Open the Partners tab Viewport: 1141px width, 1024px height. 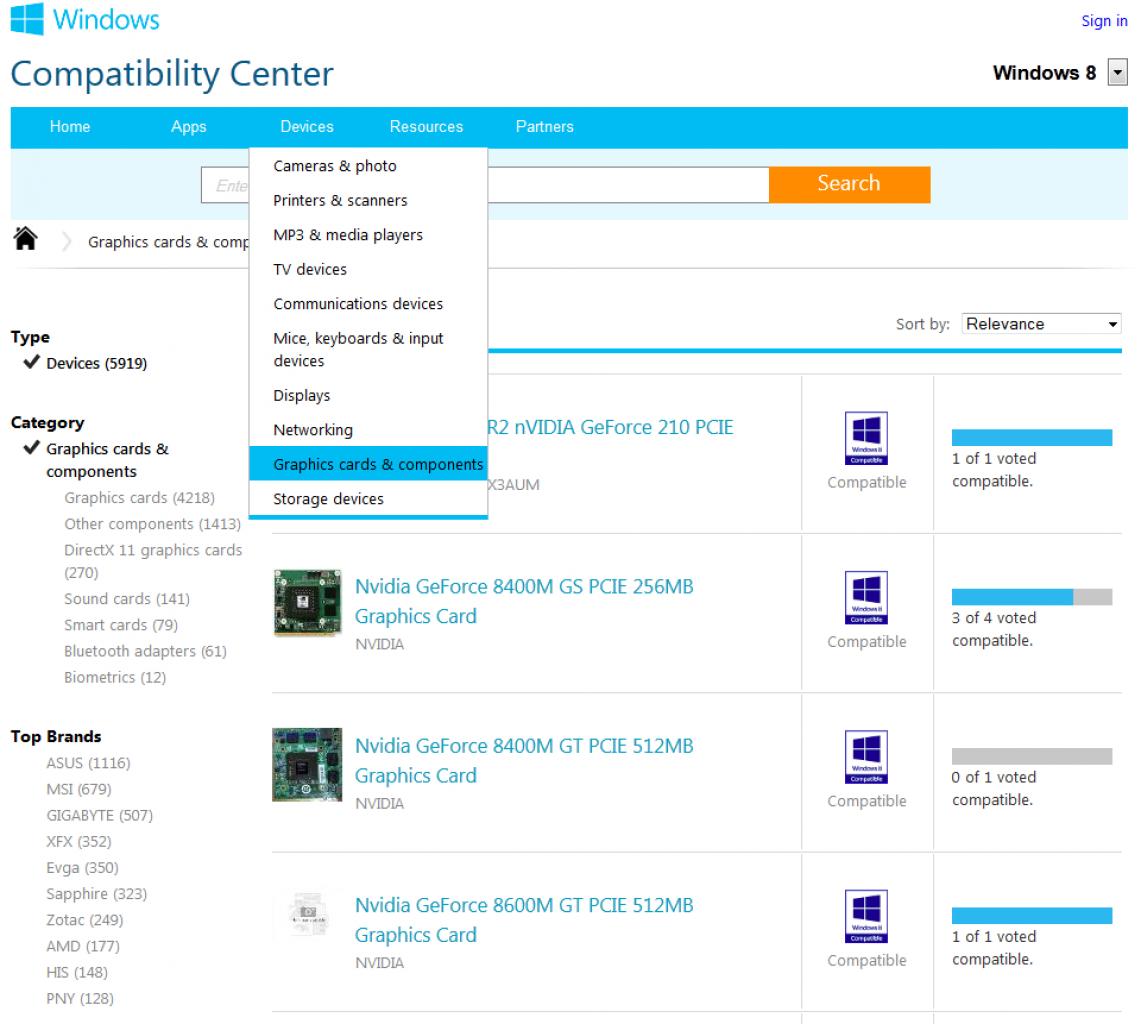544,127
